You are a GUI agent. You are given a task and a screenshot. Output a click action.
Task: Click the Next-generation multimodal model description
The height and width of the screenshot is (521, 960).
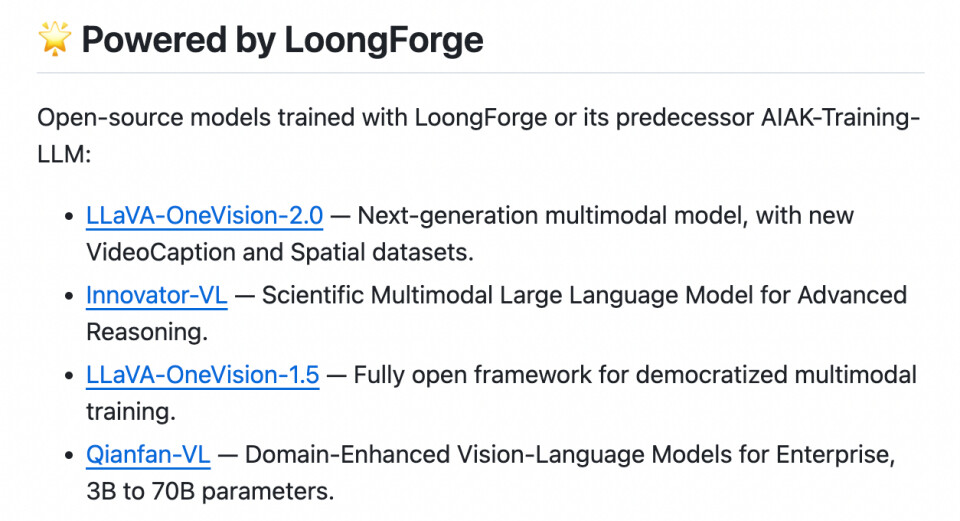click(606, 216)
